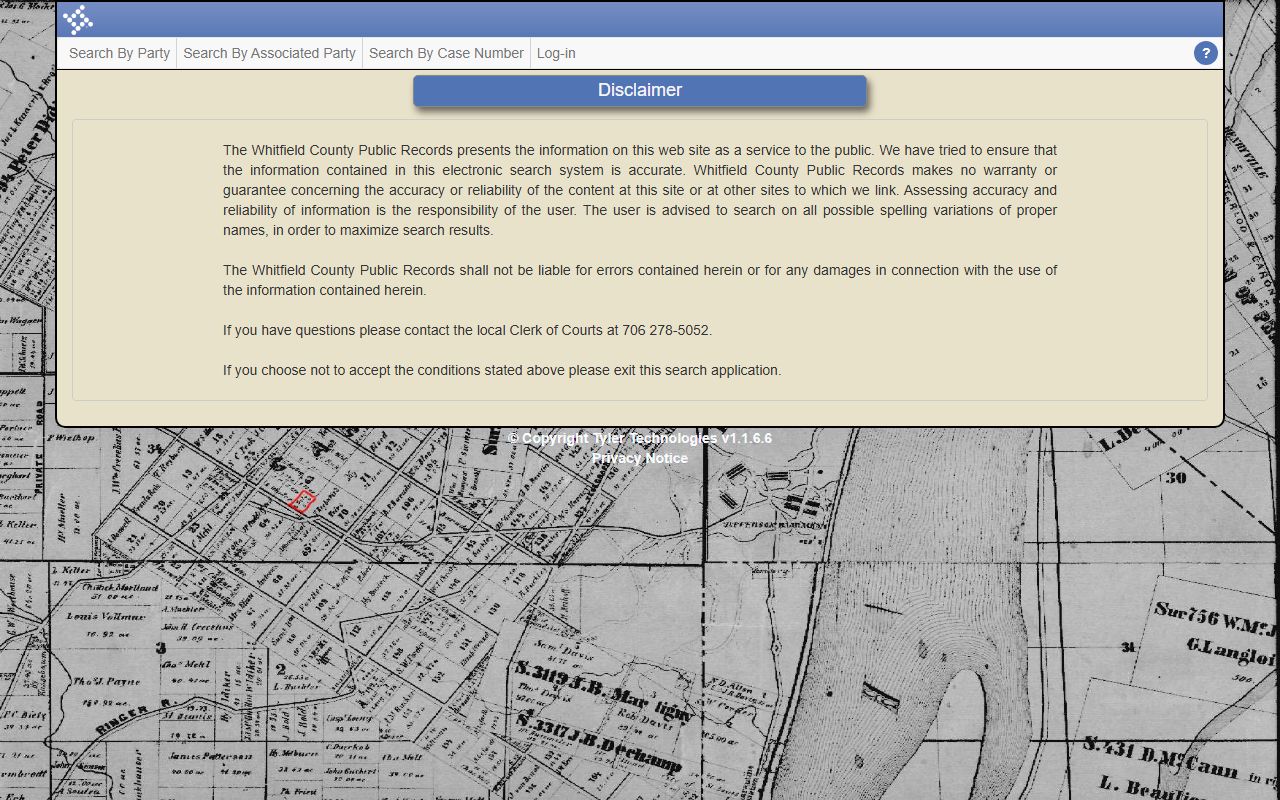The width and height of the screenshot is (1280, 800).
Task: Click the Tyler Technologies diamond logo
Action: (x=78, y=19)
